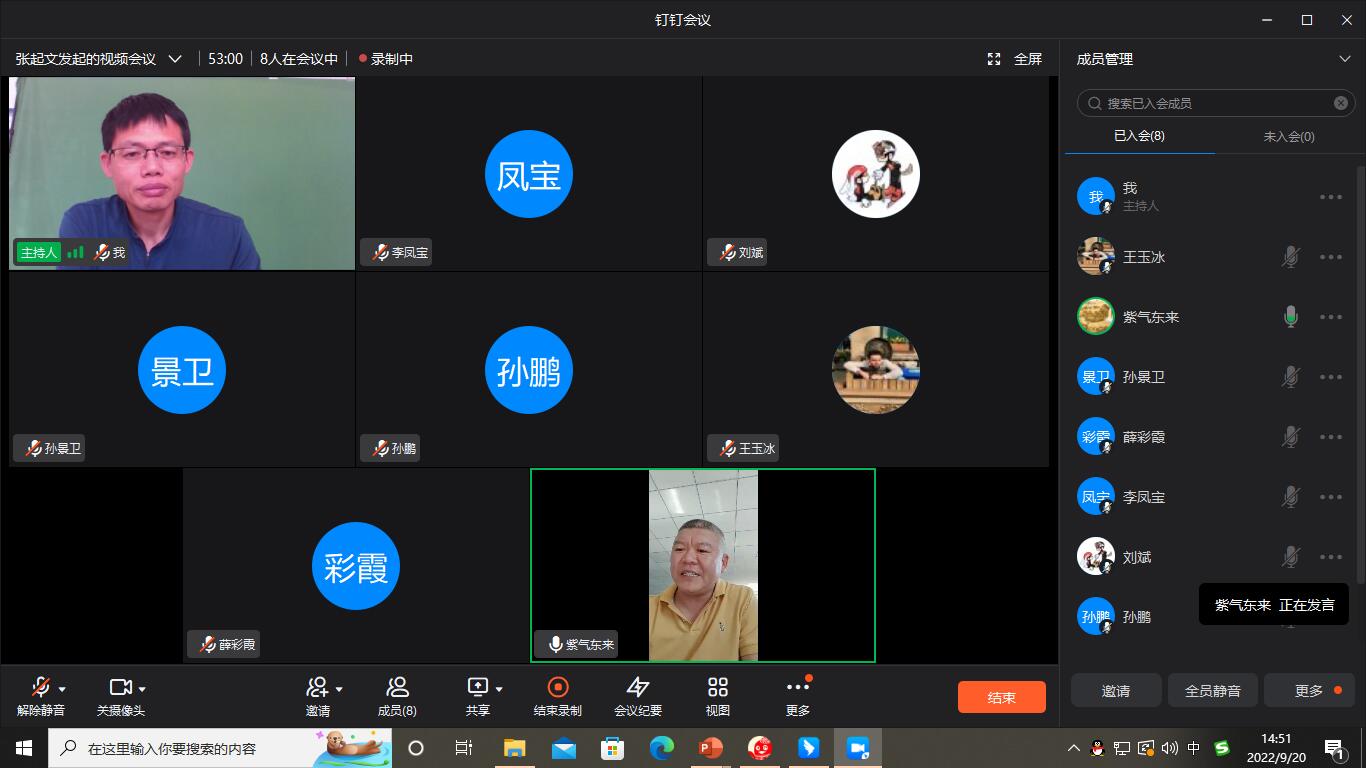Expand meeting title dropdown 张起文发起的视频会议
1366x768 pixels.
175,59
